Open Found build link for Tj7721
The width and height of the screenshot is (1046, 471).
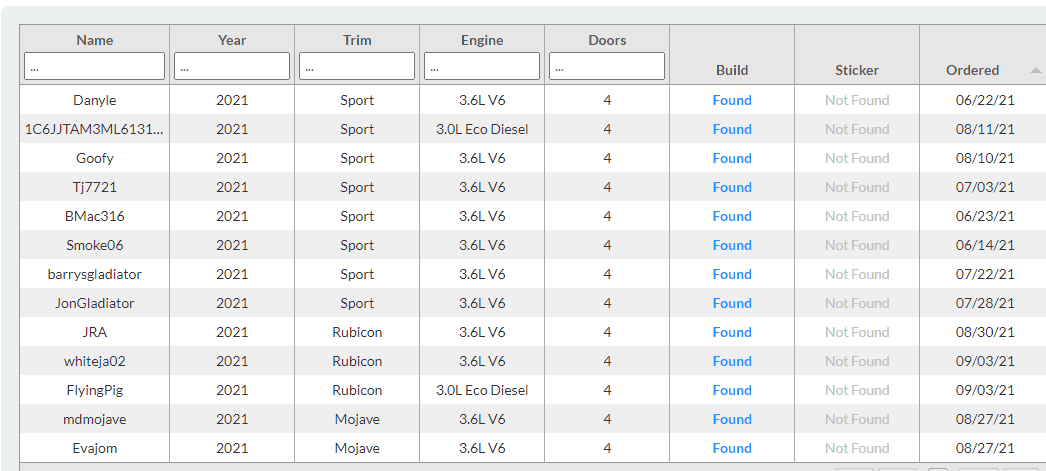(732, 187)
